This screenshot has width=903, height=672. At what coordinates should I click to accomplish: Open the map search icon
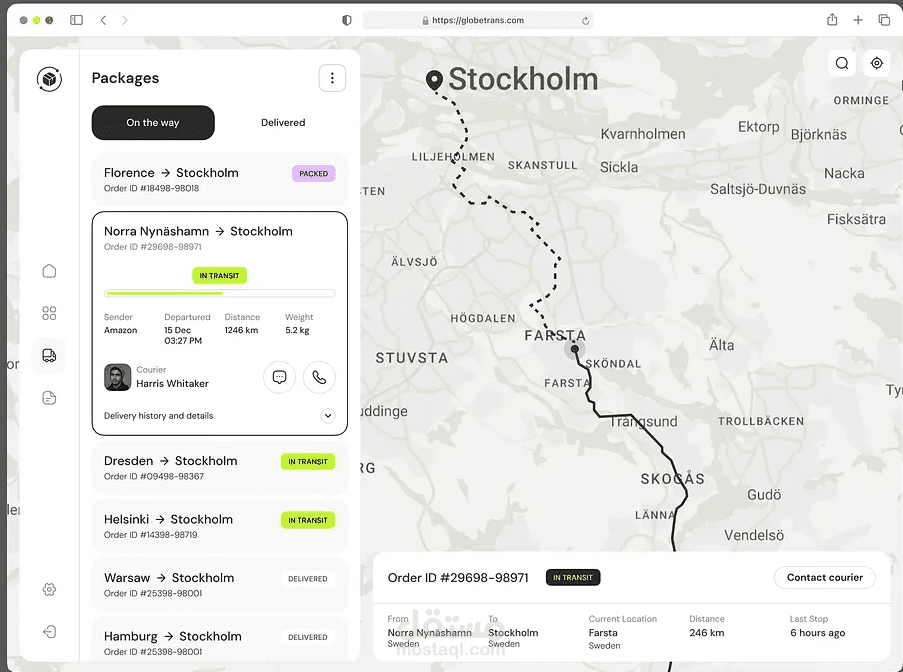coord(842,62)
